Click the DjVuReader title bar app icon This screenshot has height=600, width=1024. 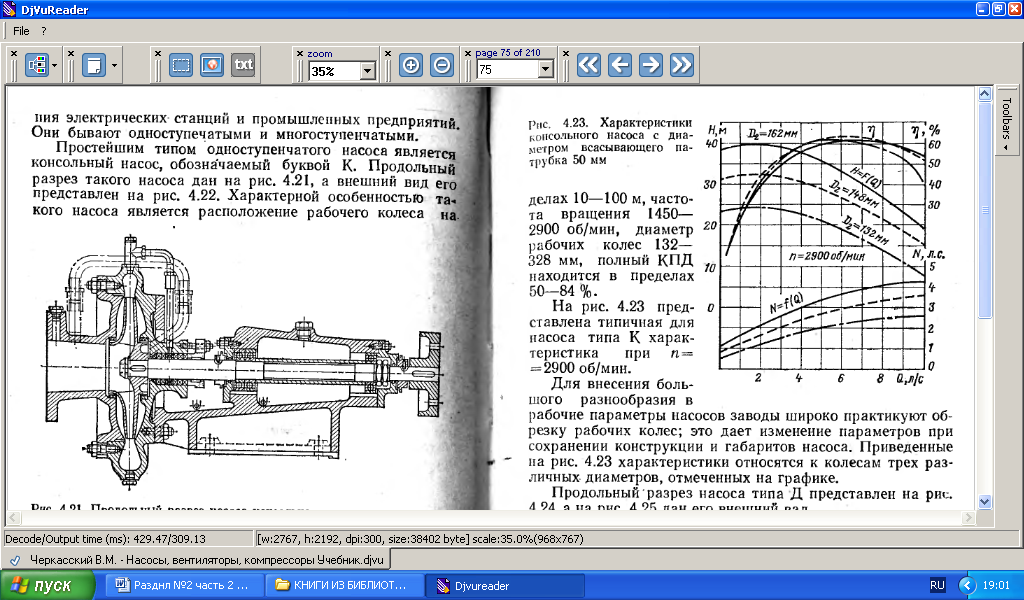click(x=9, y=10)
